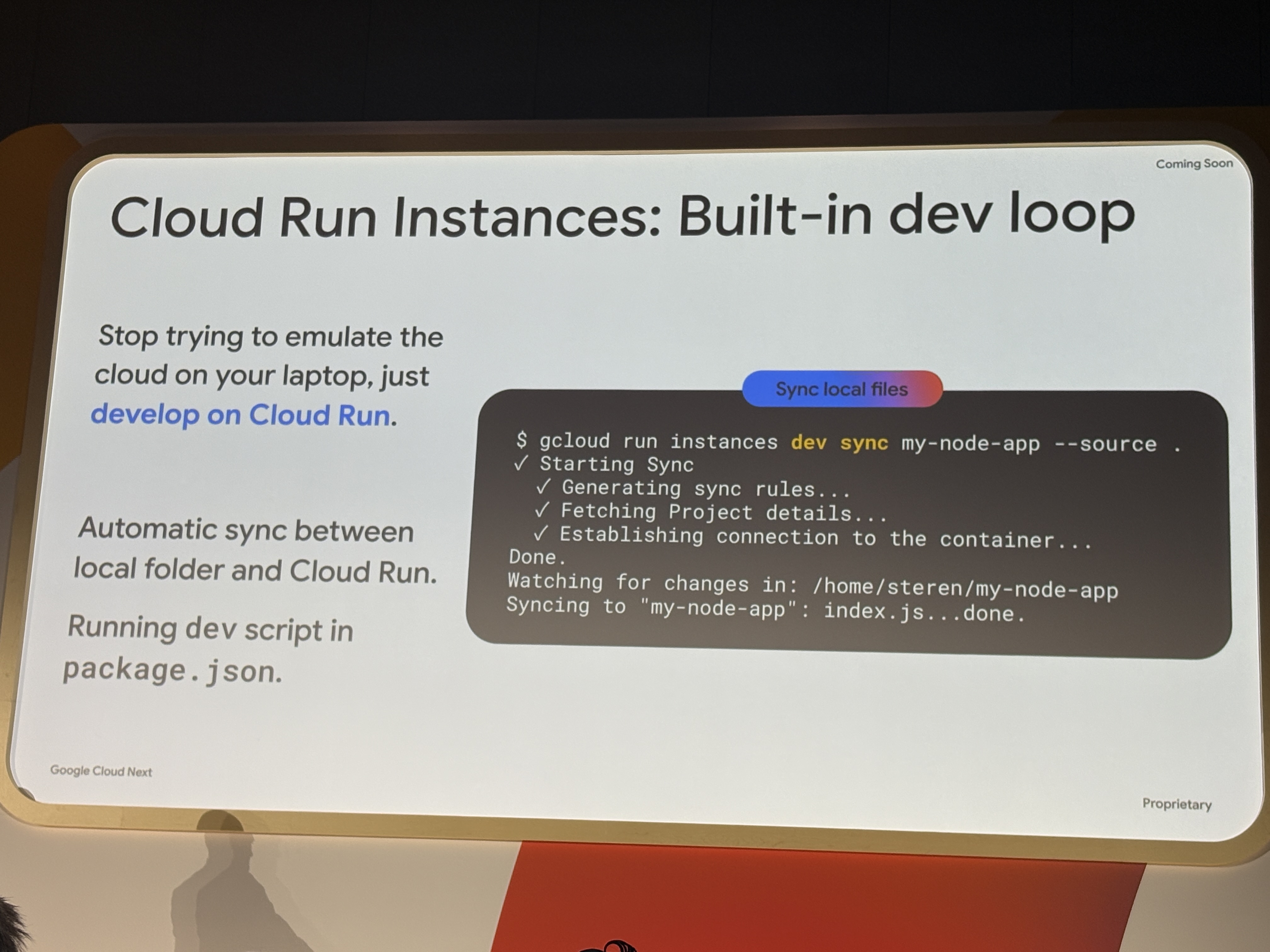Image resolution: width=1270 pixels, height=952 pixels.
Task: Click the Done. line in terminal output
Action: click(x=537, y=557)
